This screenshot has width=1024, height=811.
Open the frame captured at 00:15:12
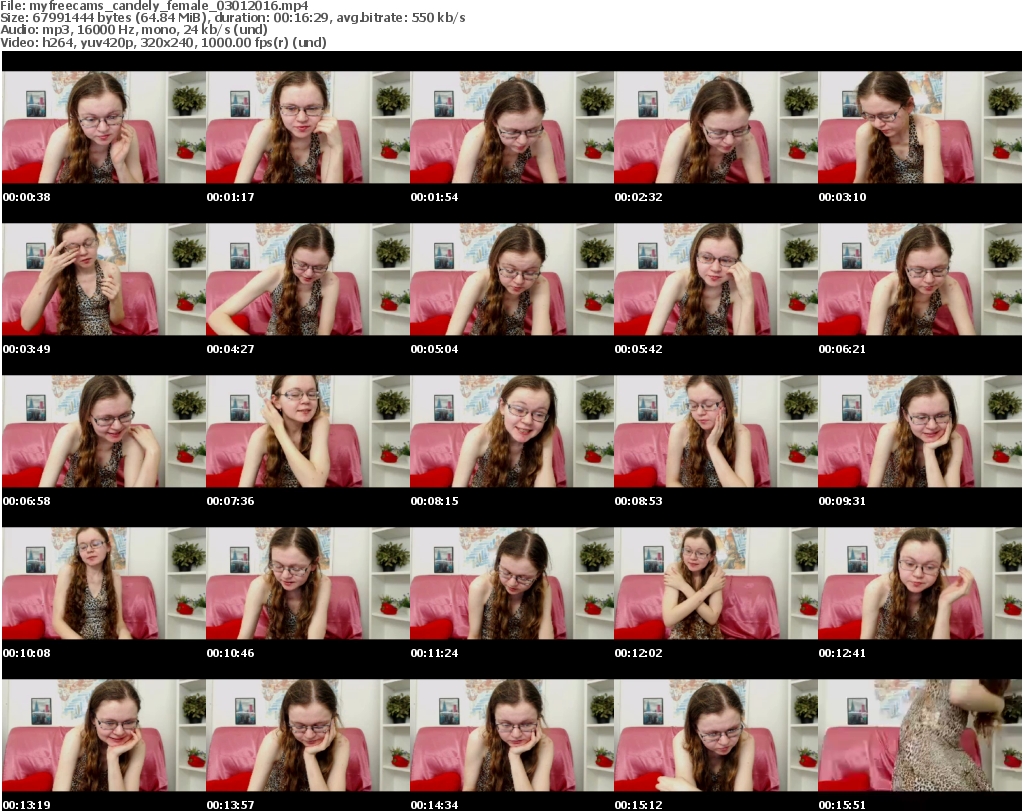(716, 735)
